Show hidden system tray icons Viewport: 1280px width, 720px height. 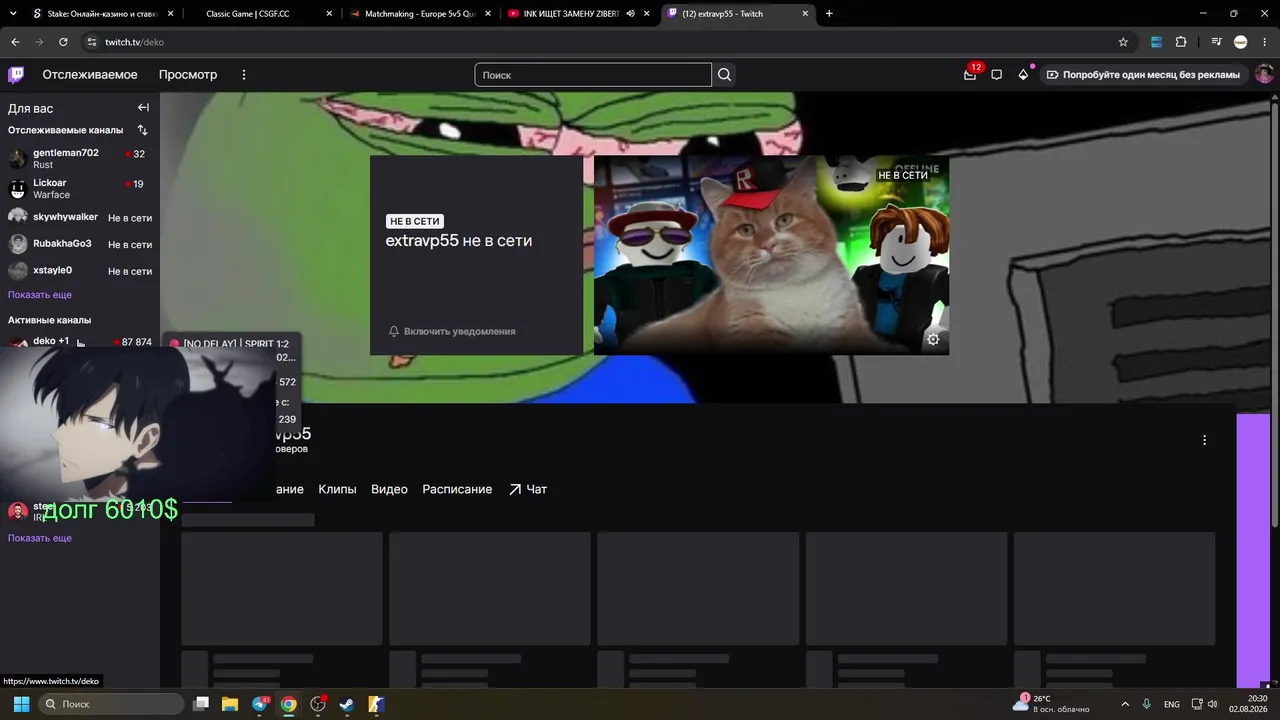(x=1125, y=704)
